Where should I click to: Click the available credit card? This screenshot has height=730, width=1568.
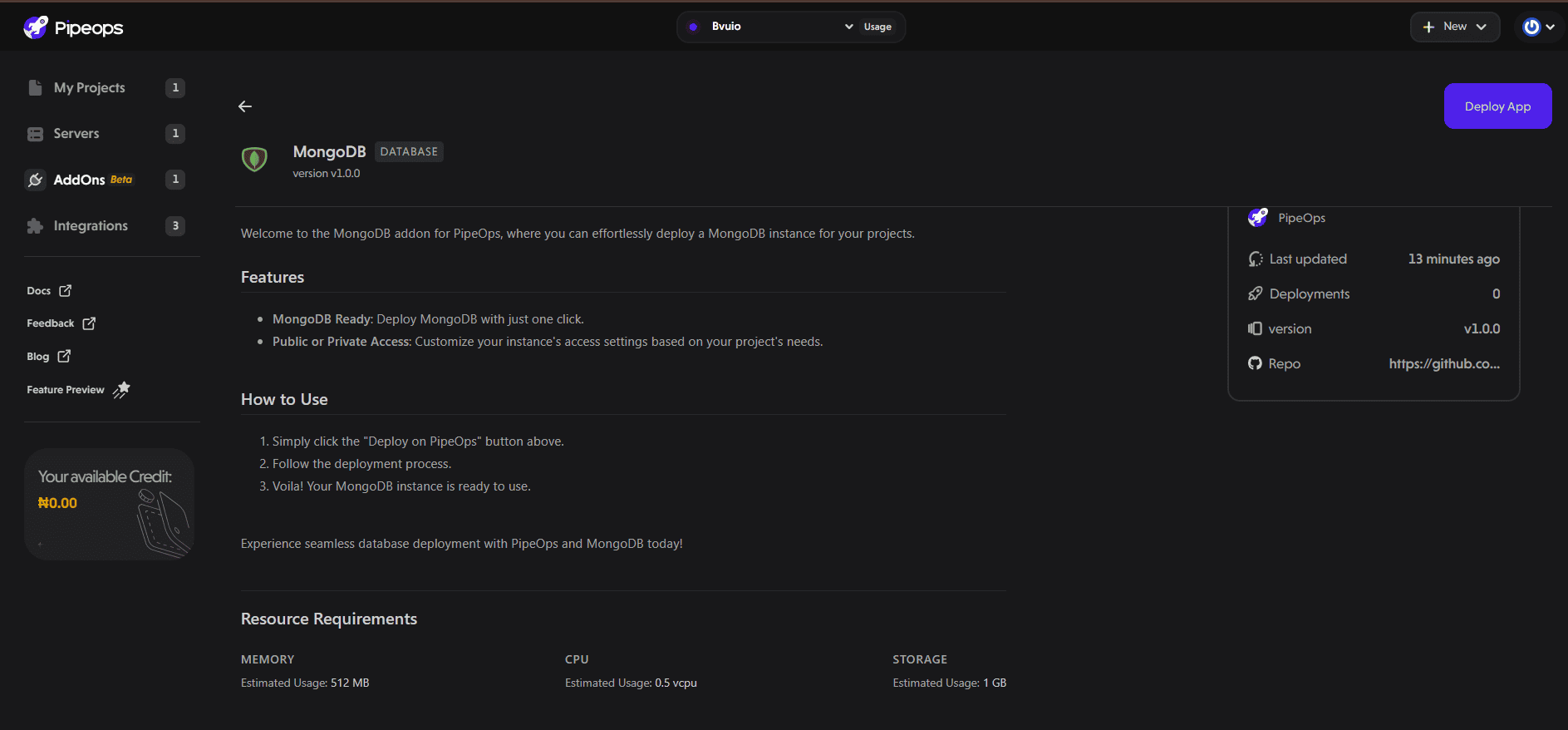click(110, 504)
